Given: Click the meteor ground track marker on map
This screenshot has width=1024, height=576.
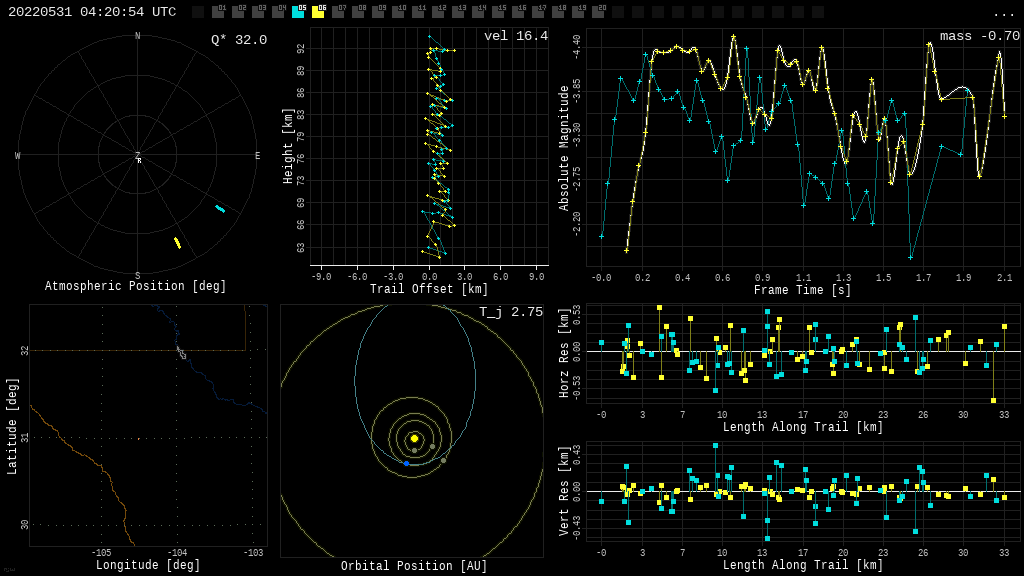Looking at the screenshot, I should click(x=181, y=353).
